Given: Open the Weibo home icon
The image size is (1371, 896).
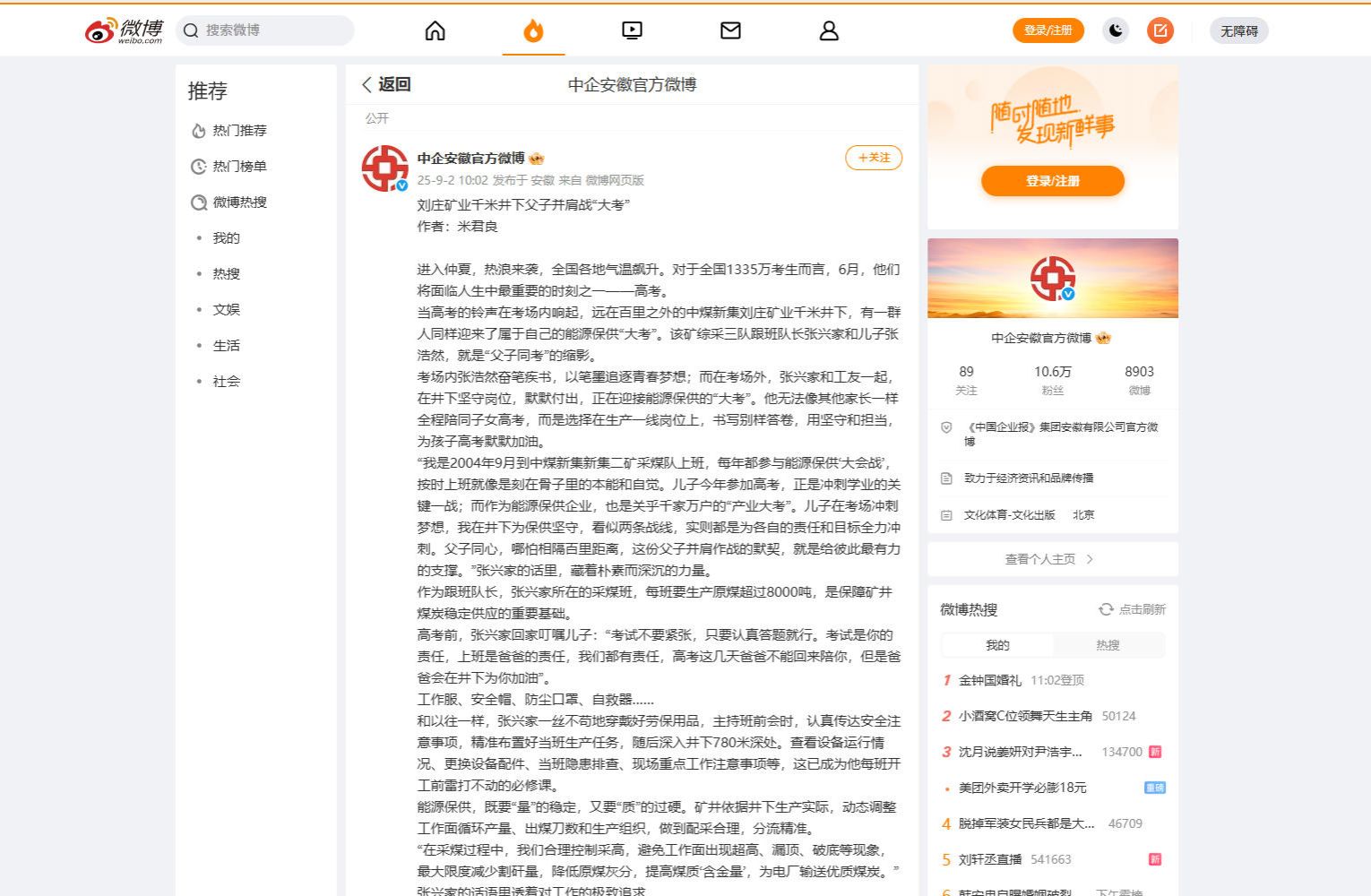Looking at the screenshot, I should coord(435,31).
